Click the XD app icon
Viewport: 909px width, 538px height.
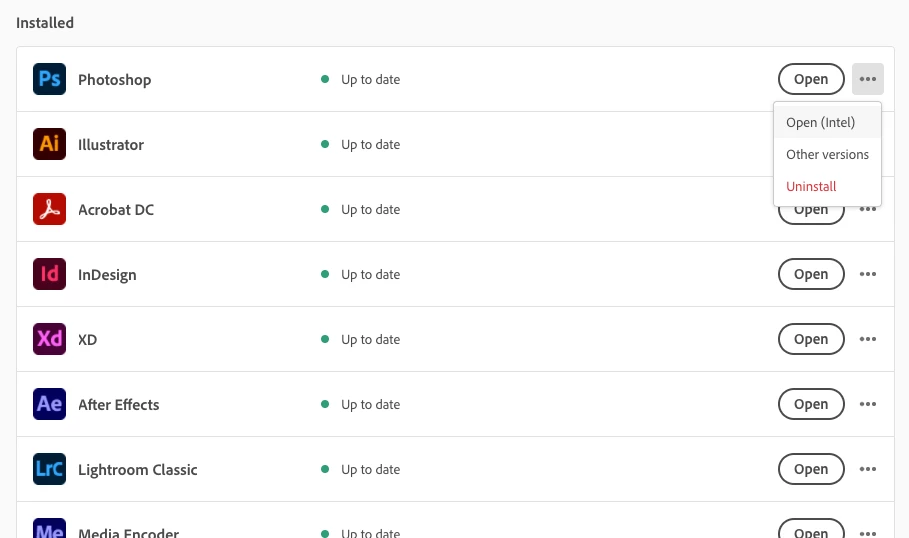click(x=49, y=339)
